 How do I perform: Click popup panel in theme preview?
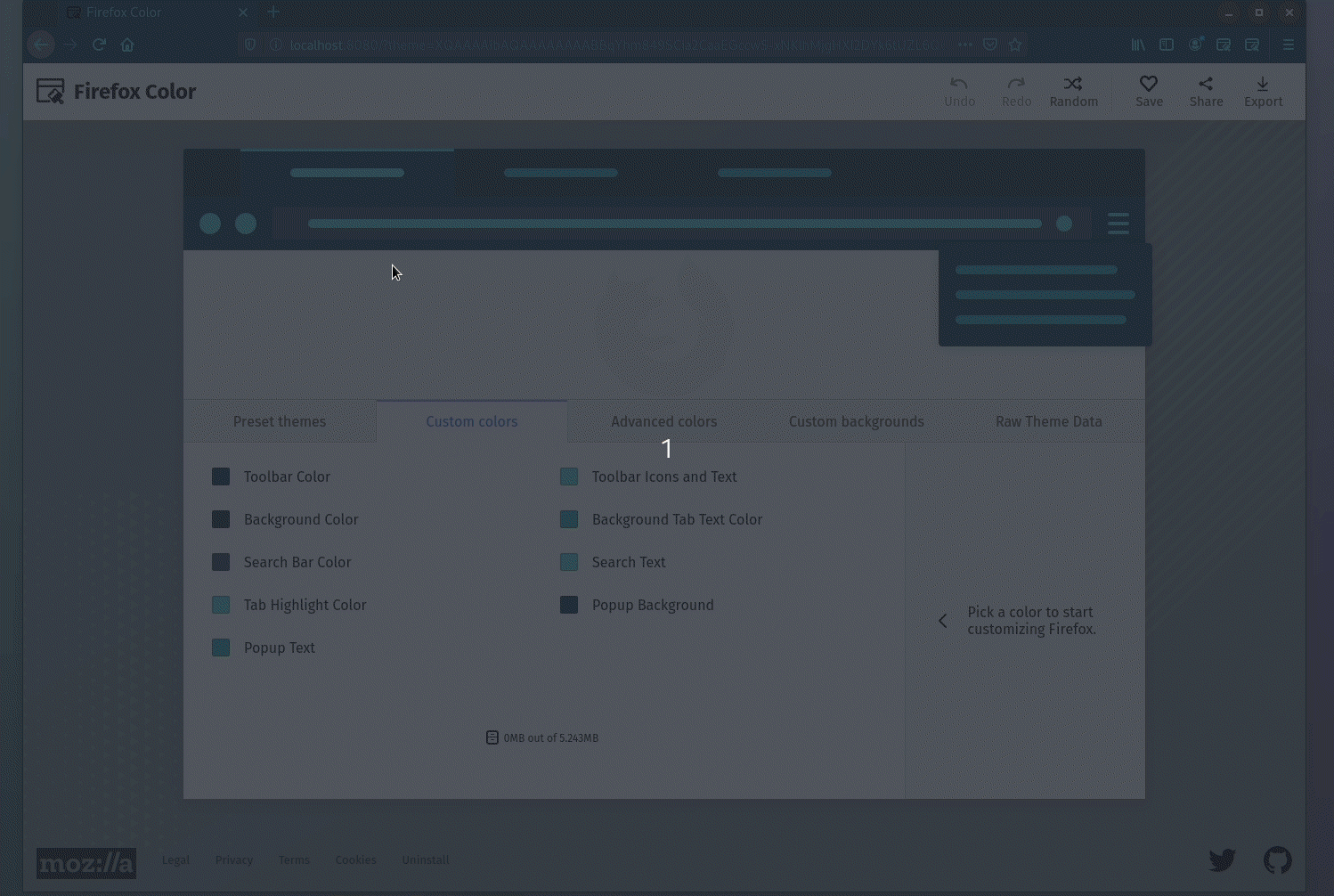[x=1045, y=295]
